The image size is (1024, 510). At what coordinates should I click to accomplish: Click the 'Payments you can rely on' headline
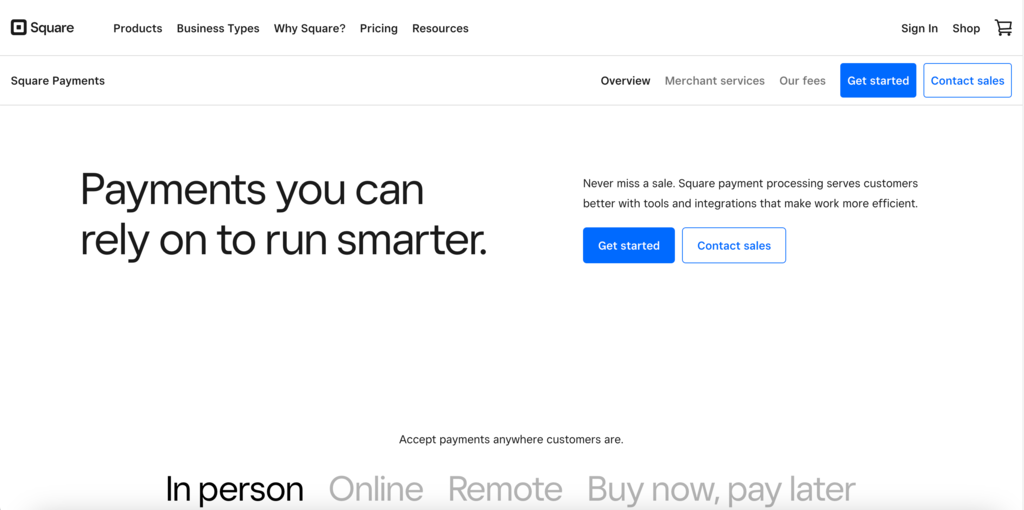(x=284, y=215)
